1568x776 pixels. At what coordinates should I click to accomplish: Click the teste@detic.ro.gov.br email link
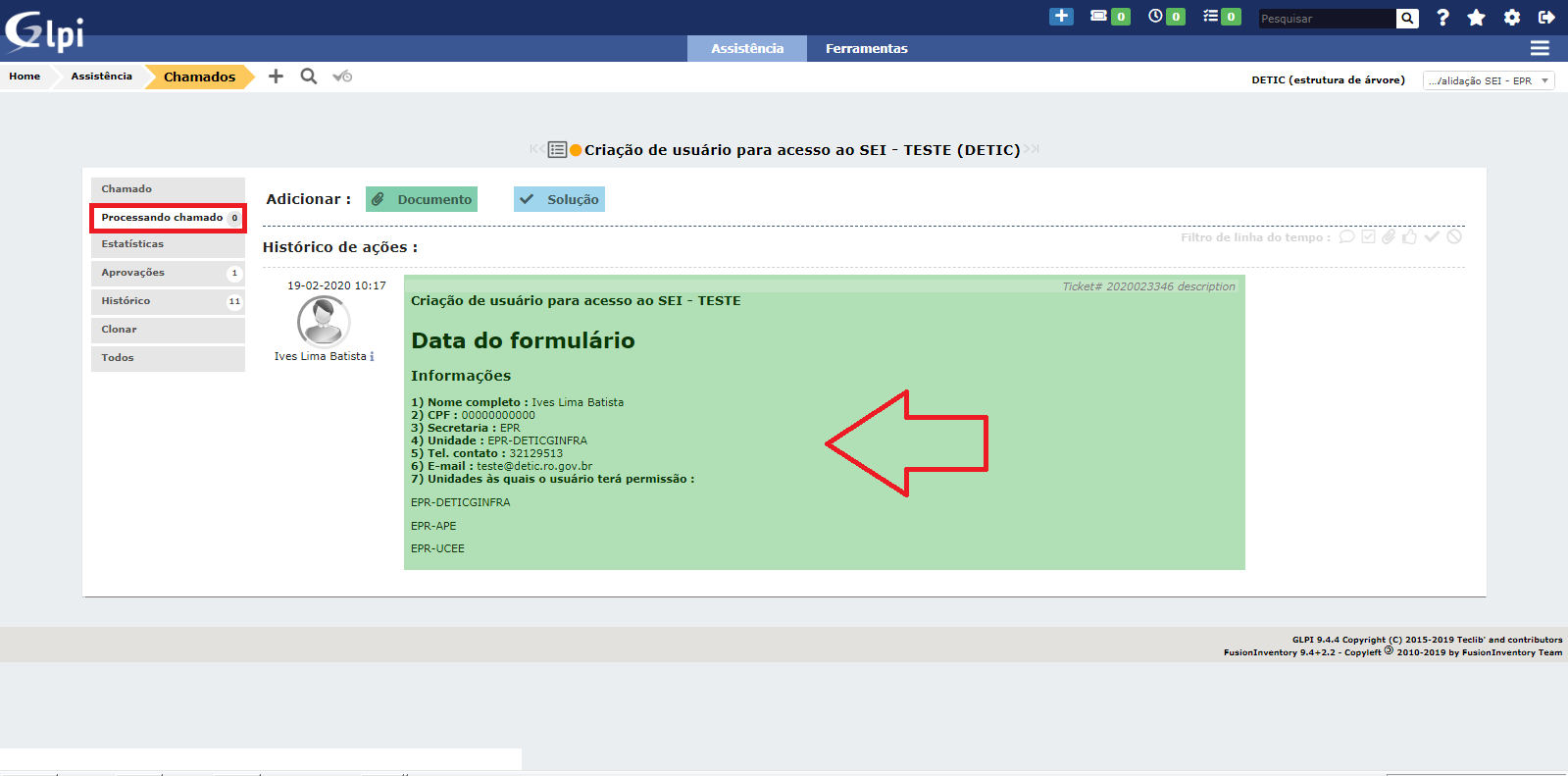(x=534, y=466)
